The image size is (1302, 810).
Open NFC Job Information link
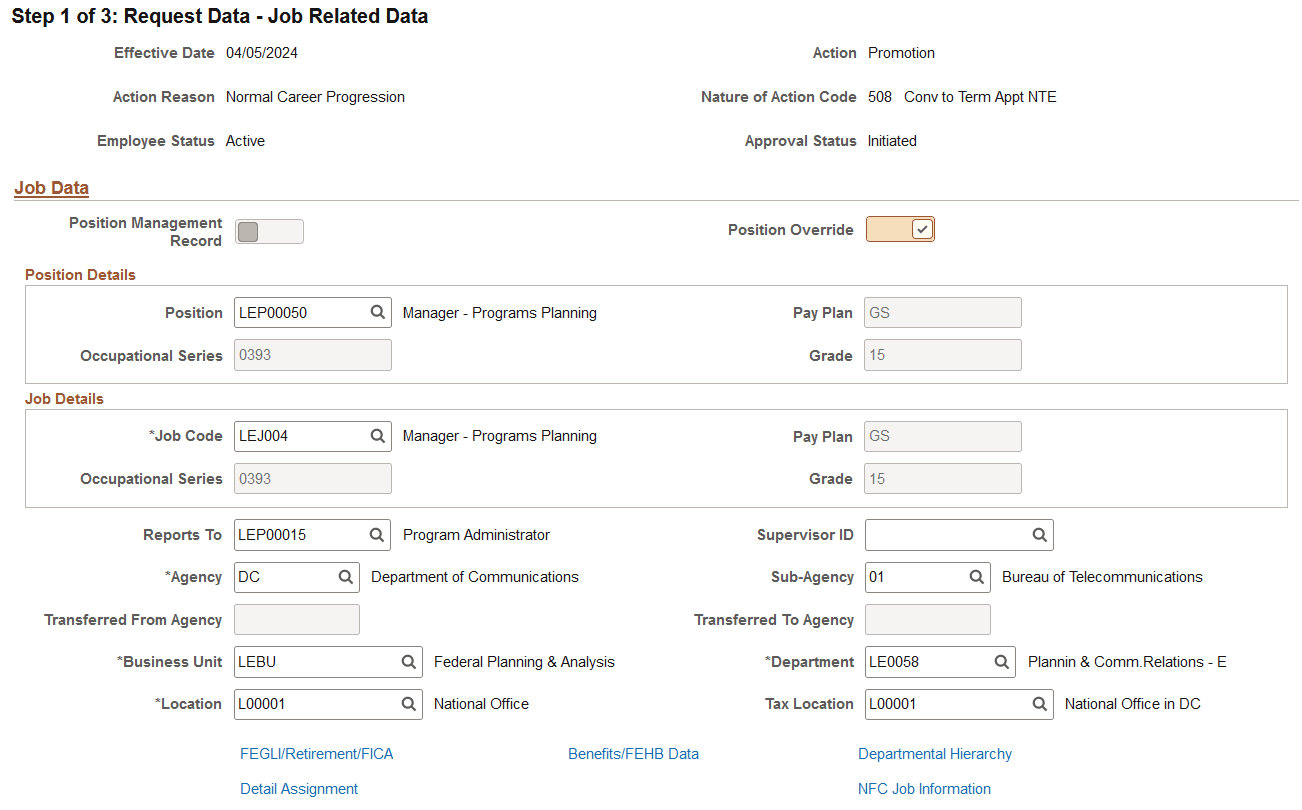coord(924,789)
